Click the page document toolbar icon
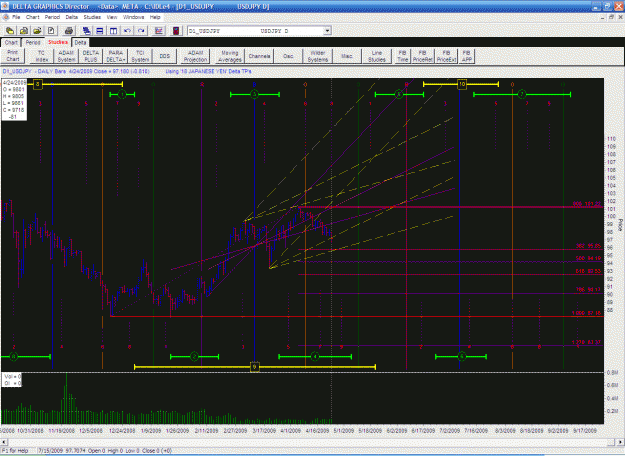Screen dimensions: 625x456 click(51, 31)
